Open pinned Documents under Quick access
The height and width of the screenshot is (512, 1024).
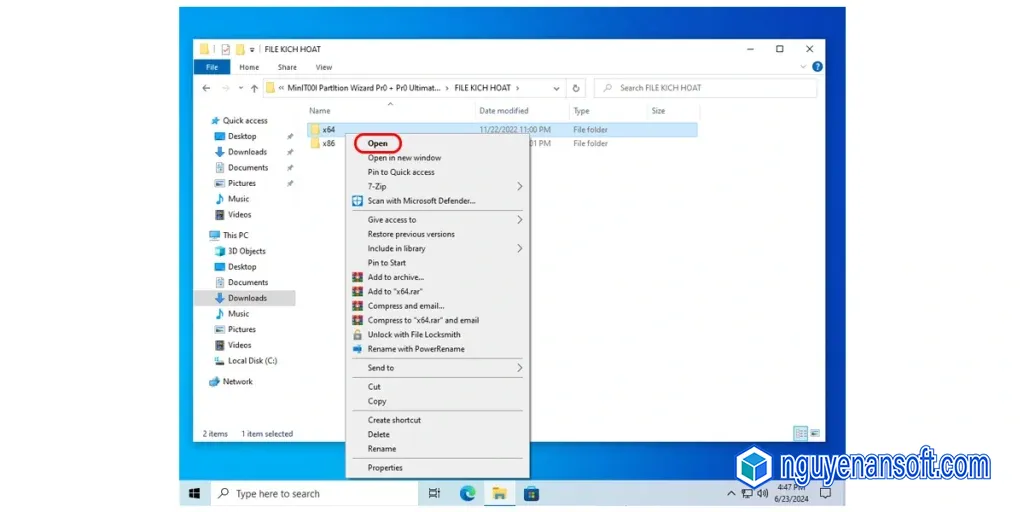[x=248, y=168]
